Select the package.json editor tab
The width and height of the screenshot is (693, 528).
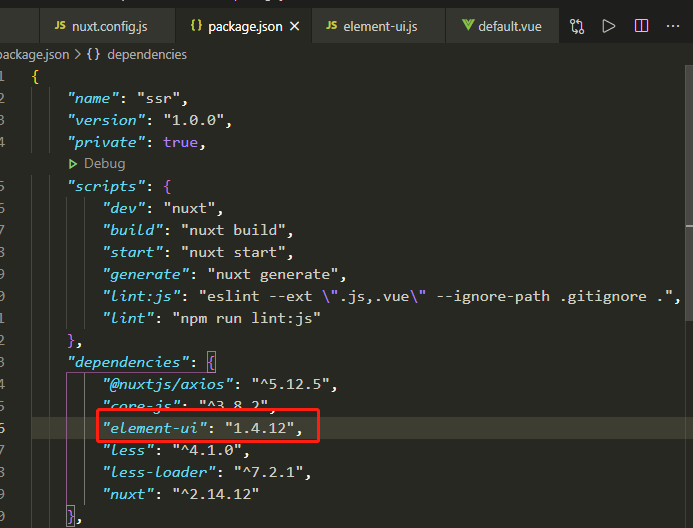click(x=244, y=26)
